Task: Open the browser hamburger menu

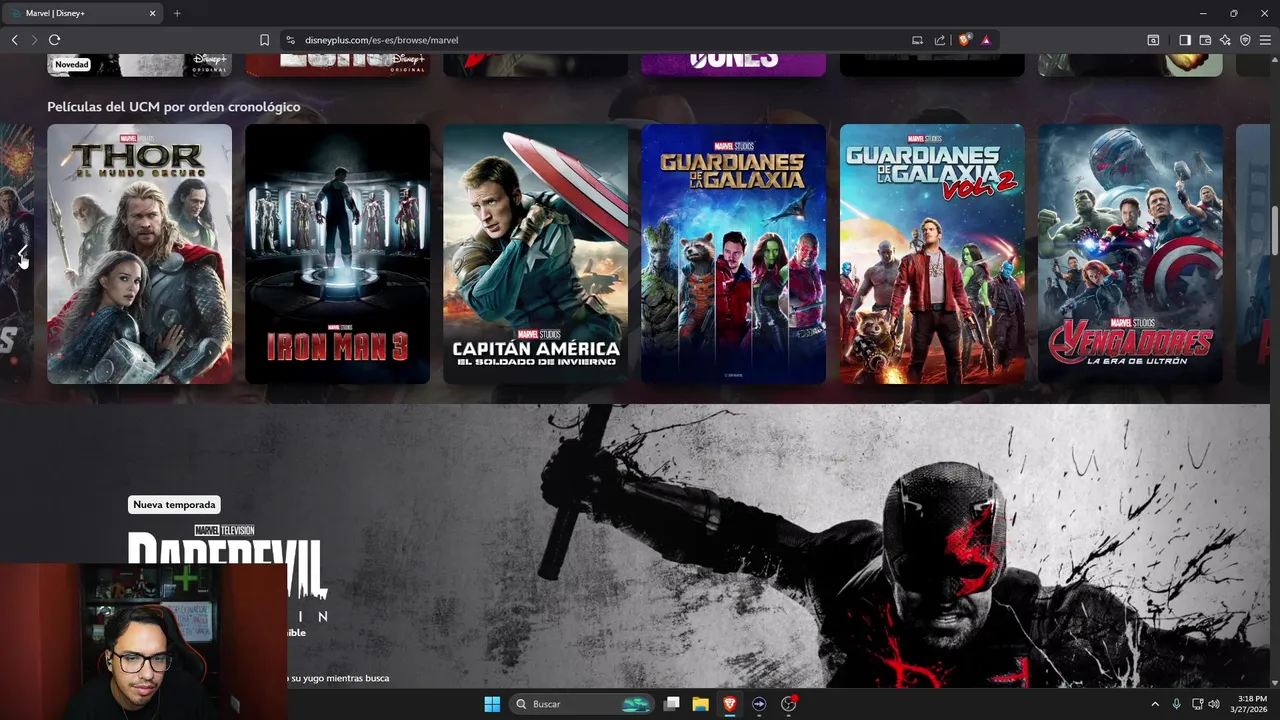Action: point(1265,40)
